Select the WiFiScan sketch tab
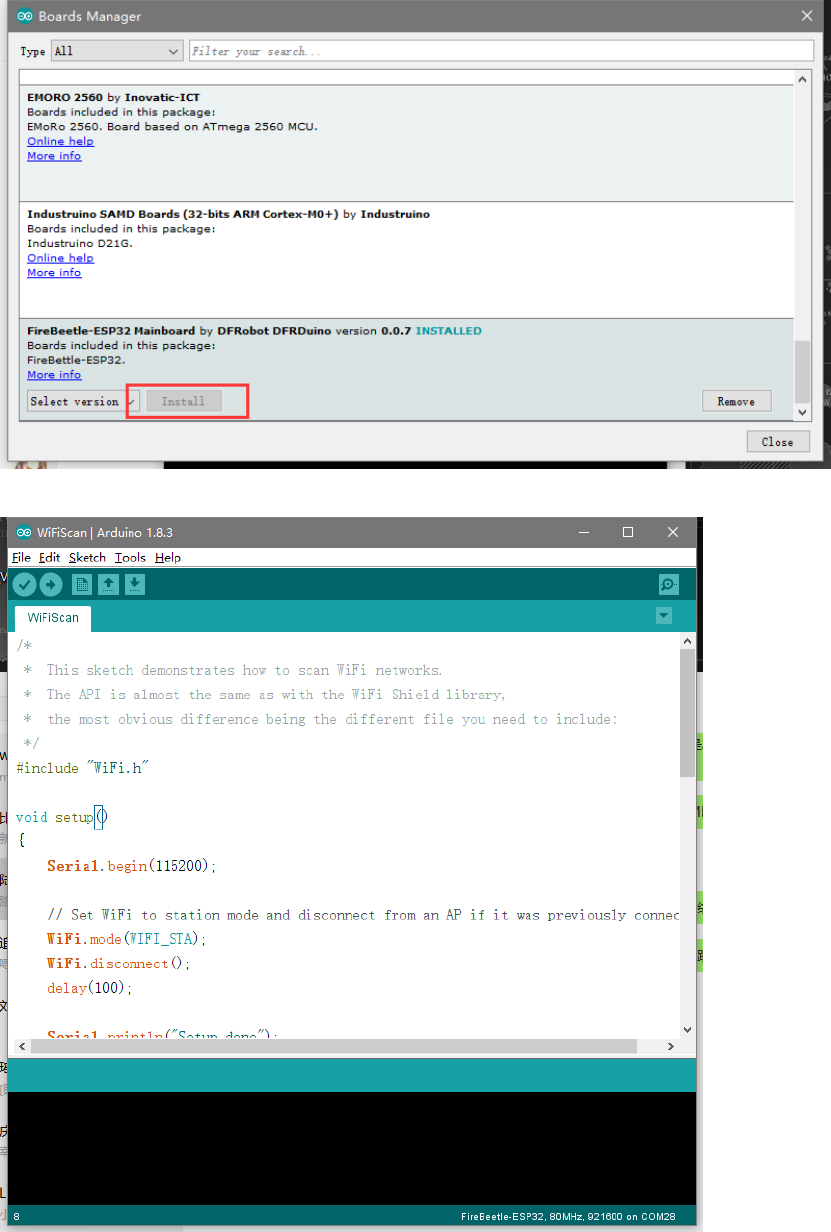This screenshot has height=1232, width=831. pos(53,618)
